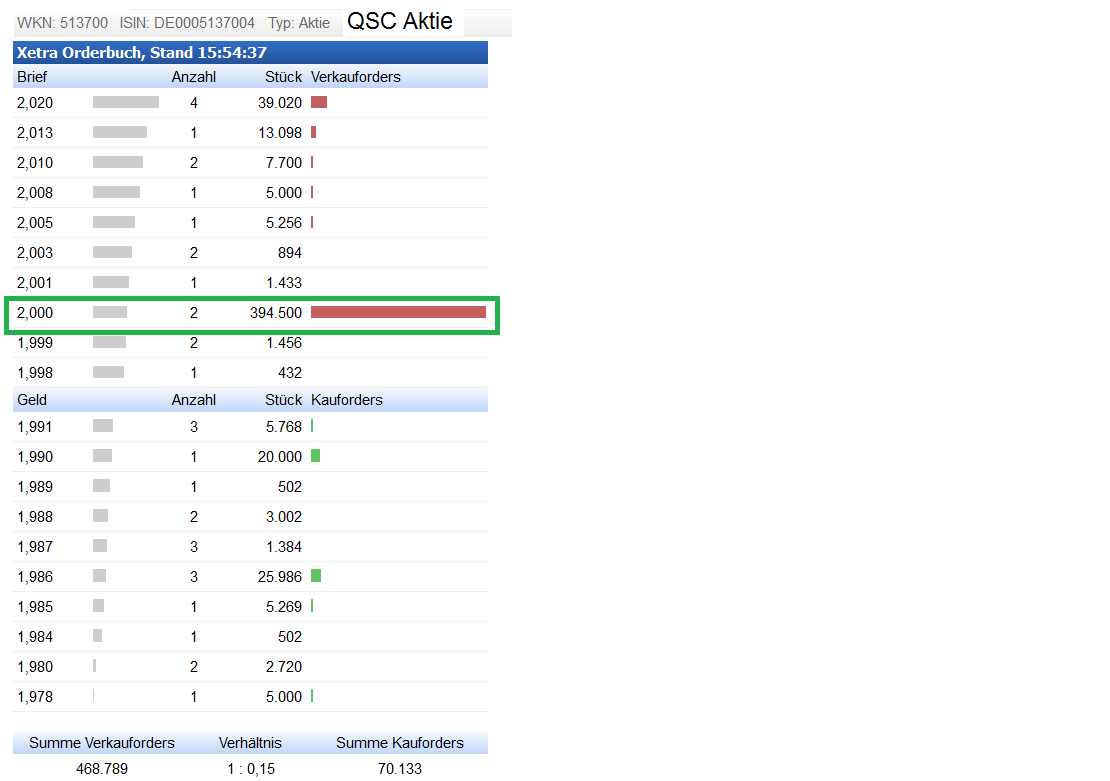Click the green buy bar for 20.000
Screen dimensions: 1110x781
[x=316, y=455]
